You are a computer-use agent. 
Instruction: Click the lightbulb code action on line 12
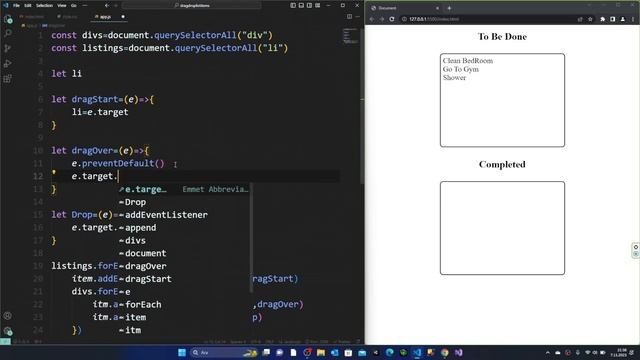[54, 172]
